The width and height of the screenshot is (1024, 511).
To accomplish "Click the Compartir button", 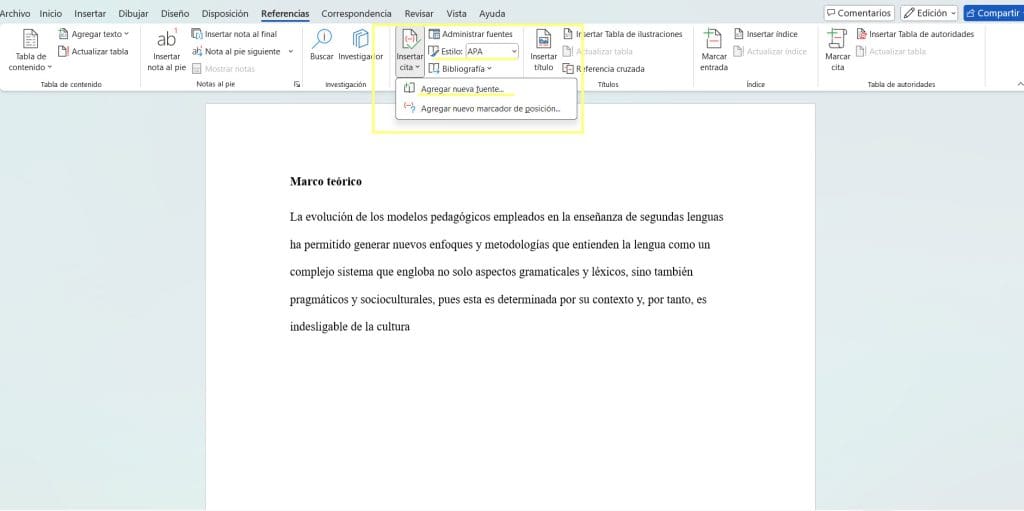I will pos(993,13).
